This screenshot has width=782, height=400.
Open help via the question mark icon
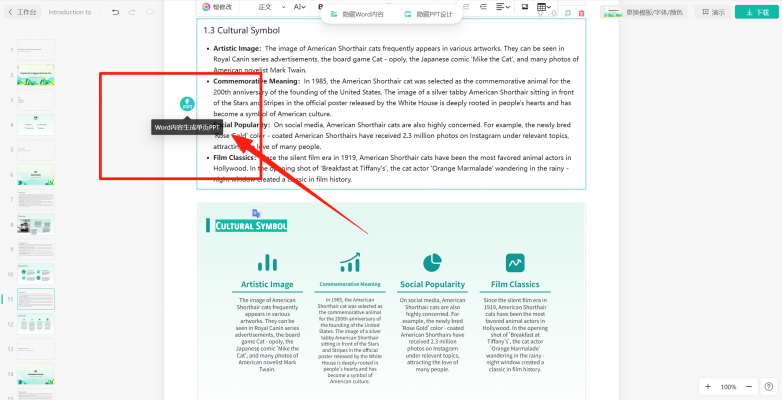(x=768, y=387)
